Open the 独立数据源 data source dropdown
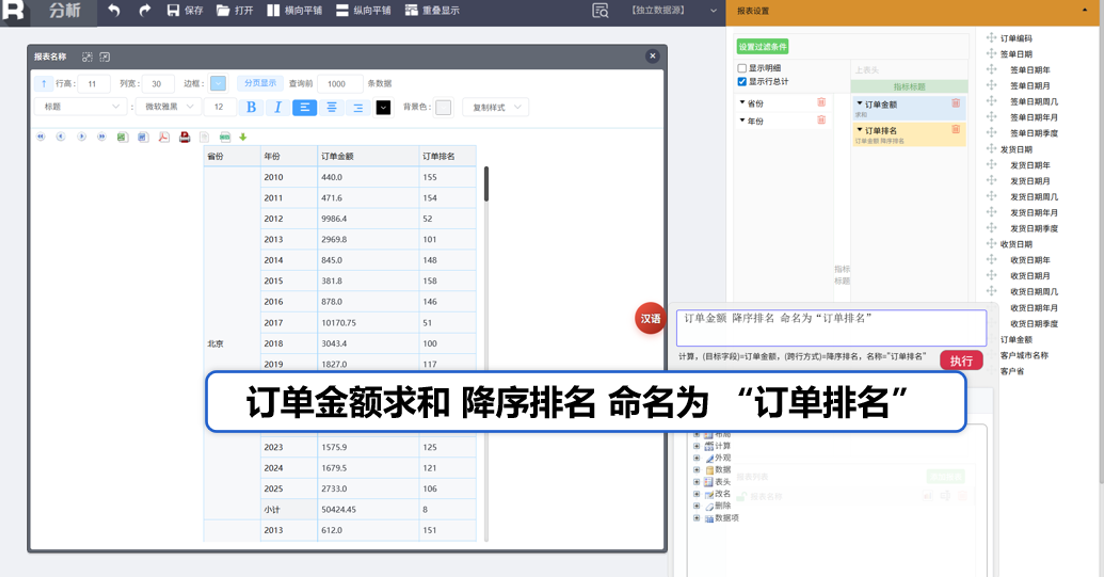The height and width of the screenshot is (588, 1105). pyautogui.click(x=673, y=11)
